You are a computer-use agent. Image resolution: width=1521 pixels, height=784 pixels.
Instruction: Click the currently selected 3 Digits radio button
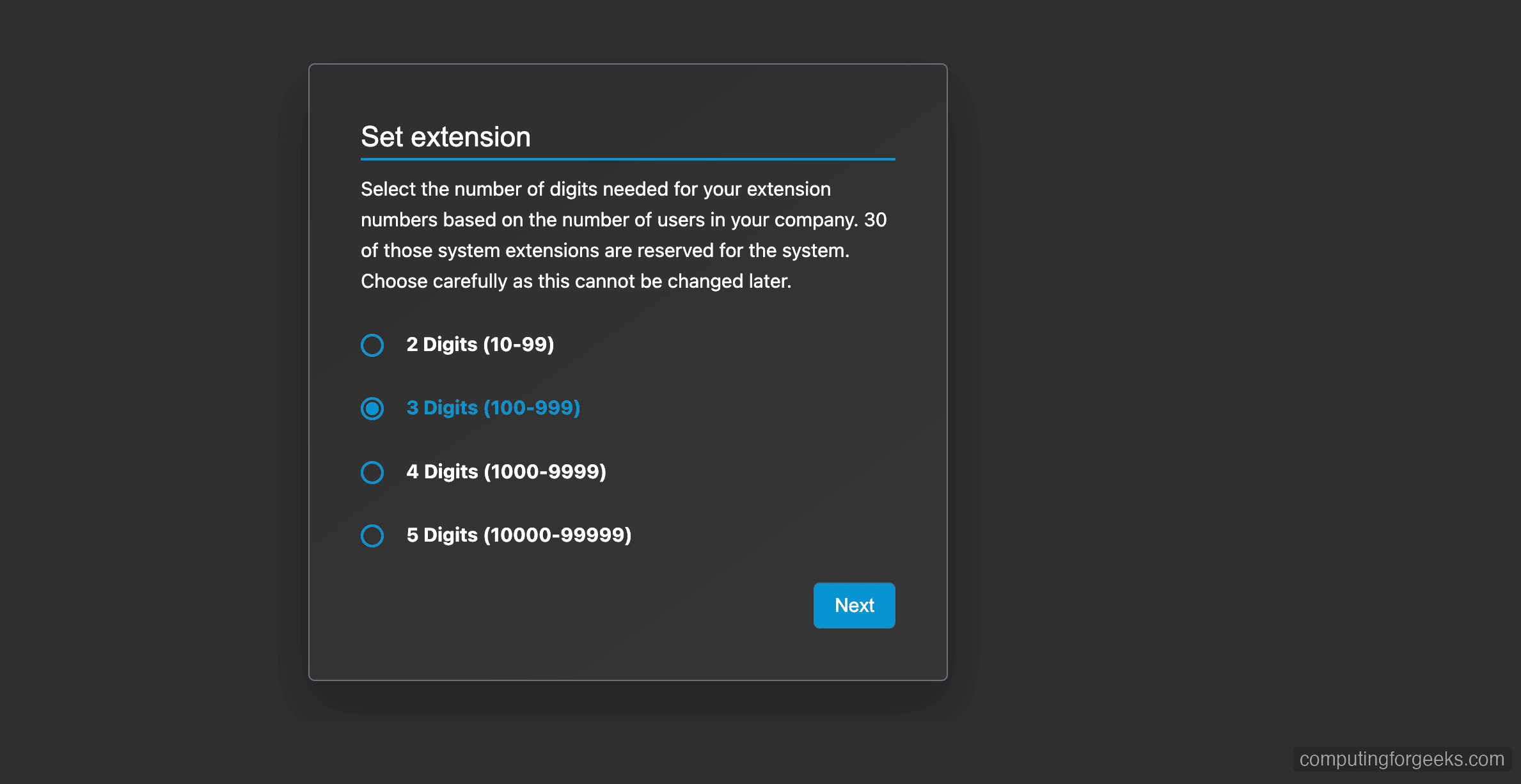[x=372, y=408]
